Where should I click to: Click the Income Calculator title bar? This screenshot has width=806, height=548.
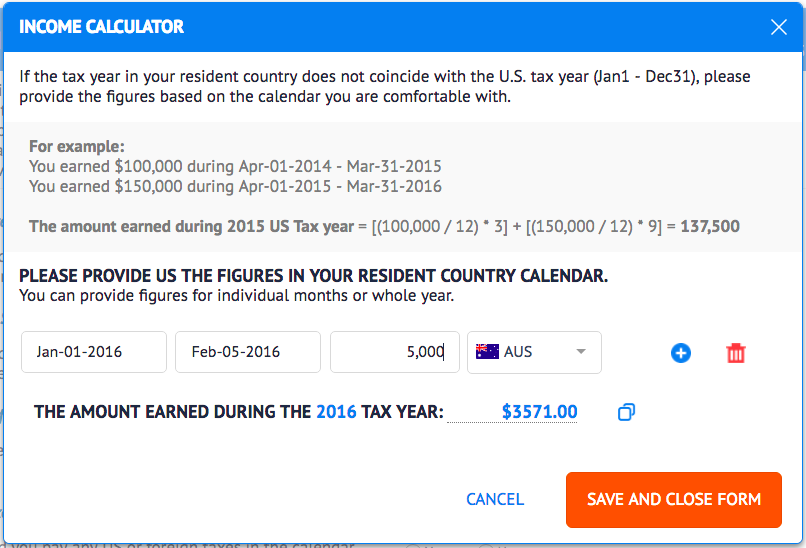pyautogui.click(x=300, y=27)
